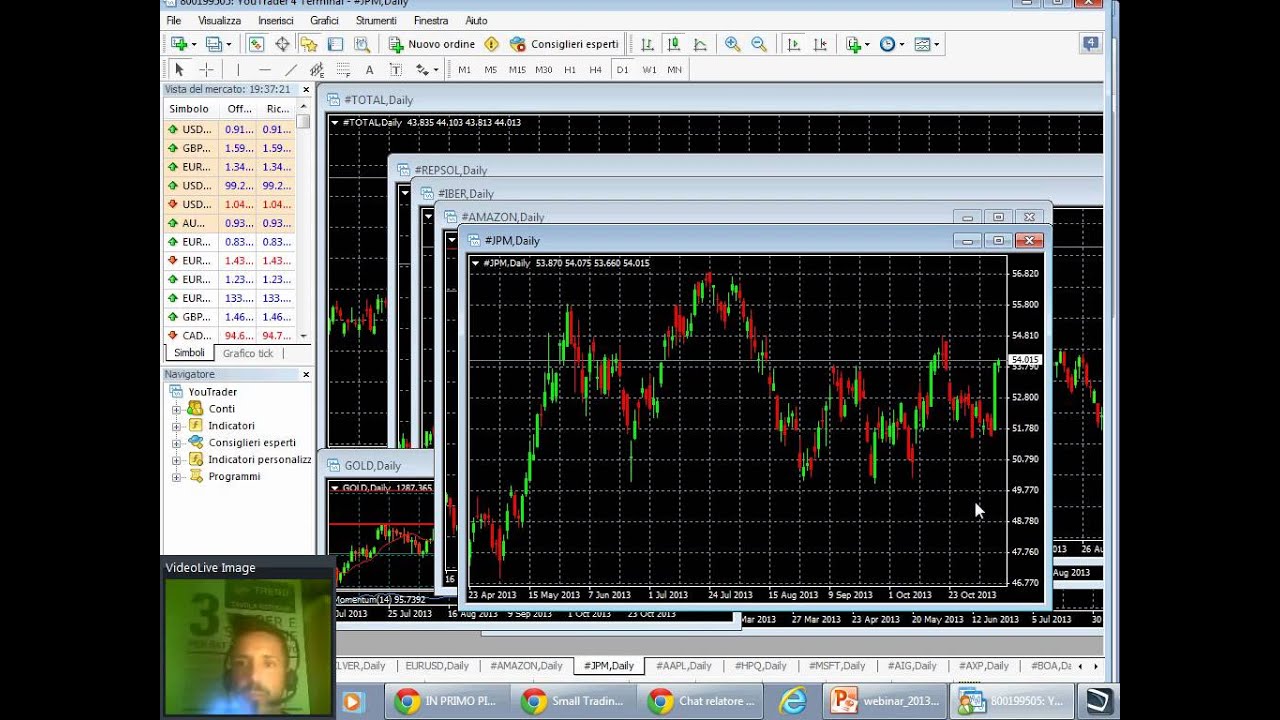Set timeframe to H4
The width and height of the screenshot is (1280, 720).
[x=596, y=70]
